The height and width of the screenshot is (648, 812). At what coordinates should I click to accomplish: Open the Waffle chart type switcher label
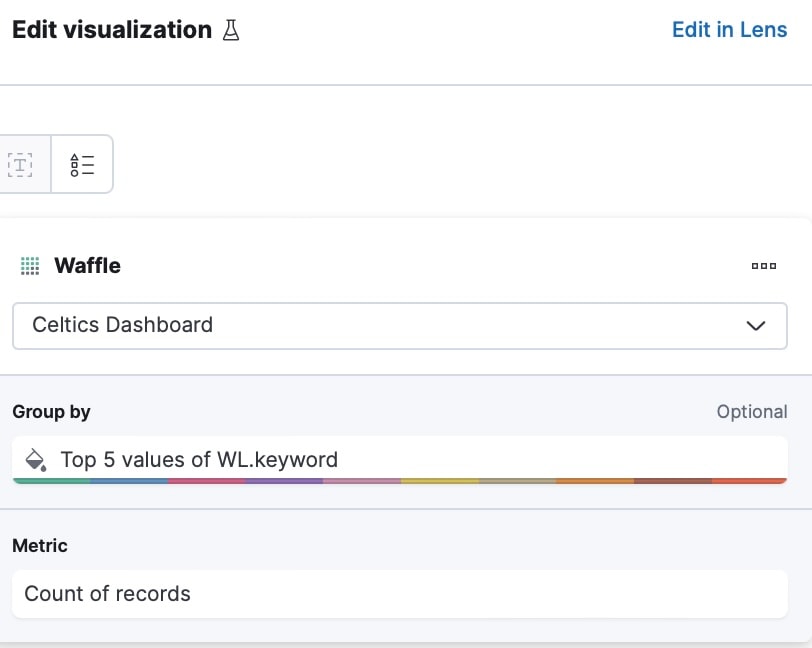tap(87, 266)
